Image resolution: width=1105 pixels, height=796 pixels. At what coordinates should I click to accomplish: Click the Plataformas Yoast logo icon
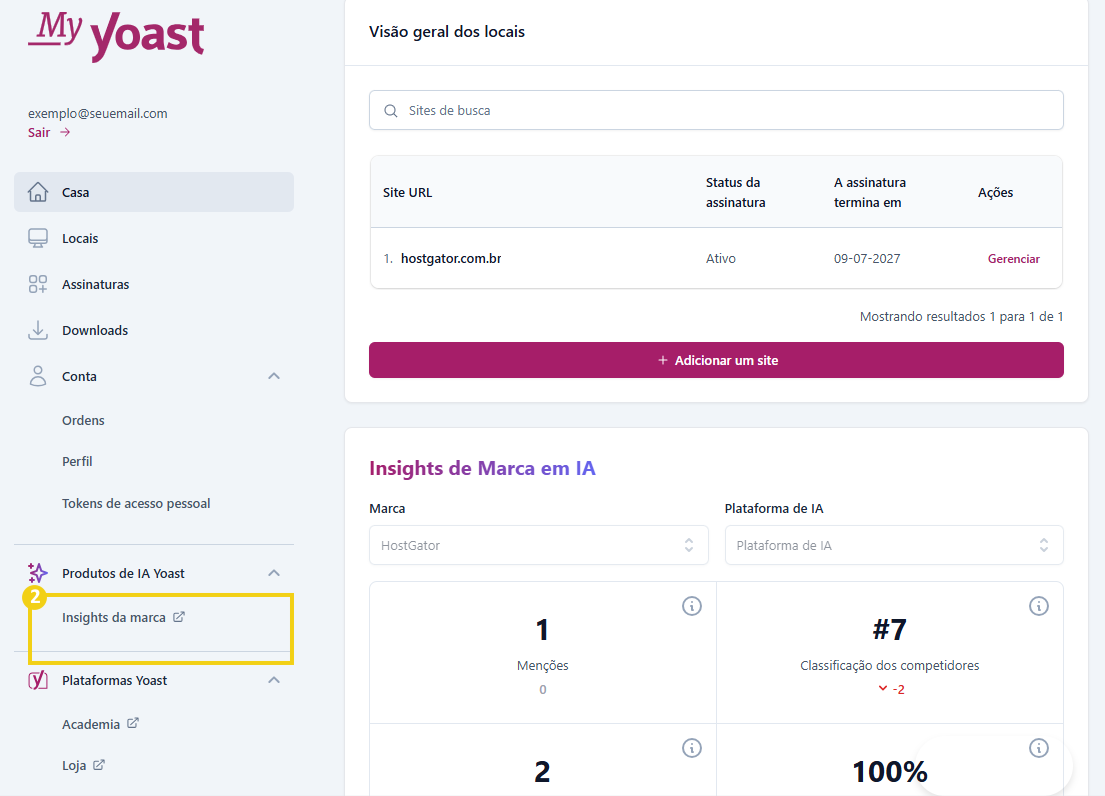tap(38, 680)
